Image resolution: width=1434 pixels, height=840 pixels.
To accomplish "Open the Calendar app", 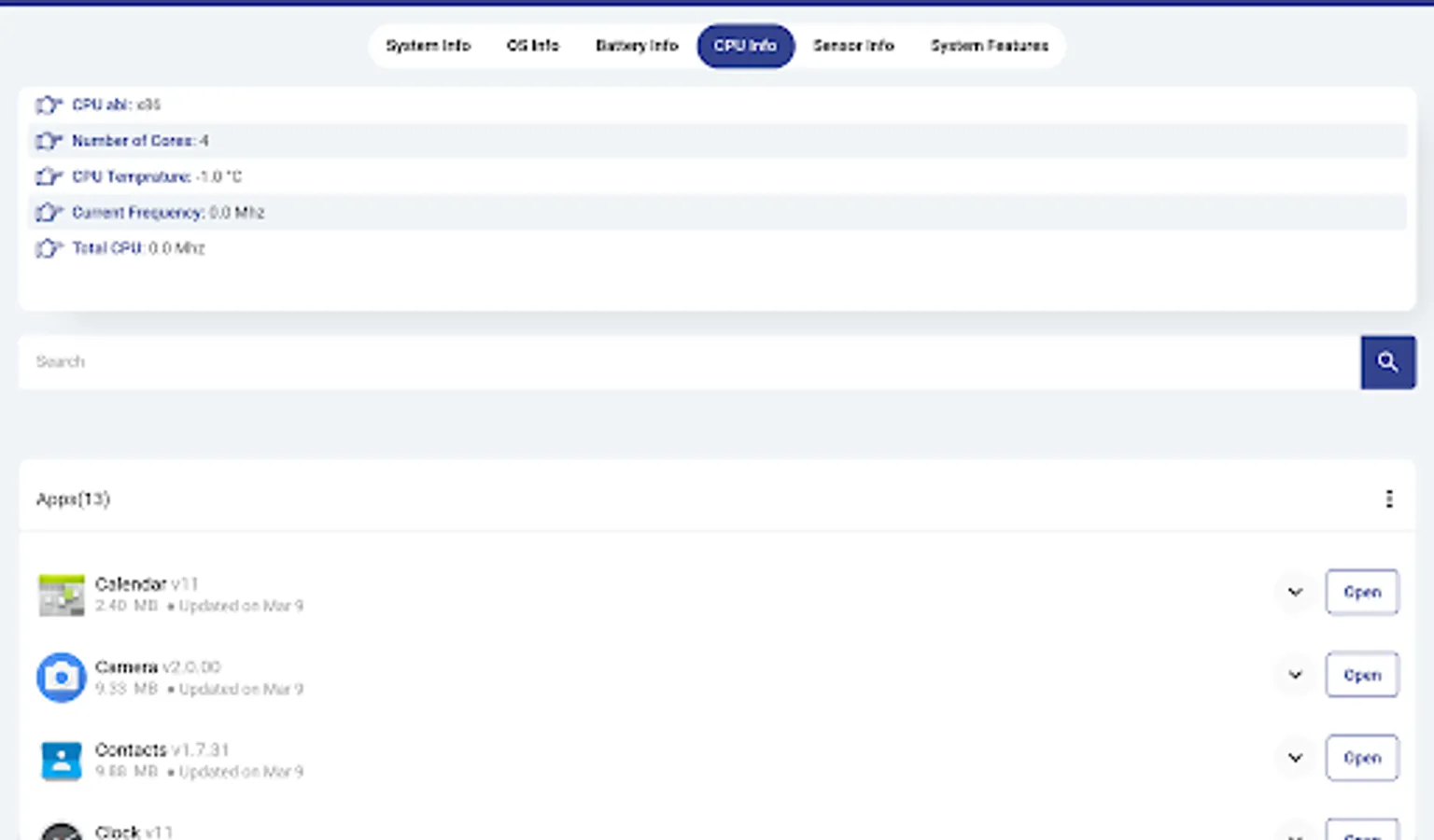I will [1362, 592].
